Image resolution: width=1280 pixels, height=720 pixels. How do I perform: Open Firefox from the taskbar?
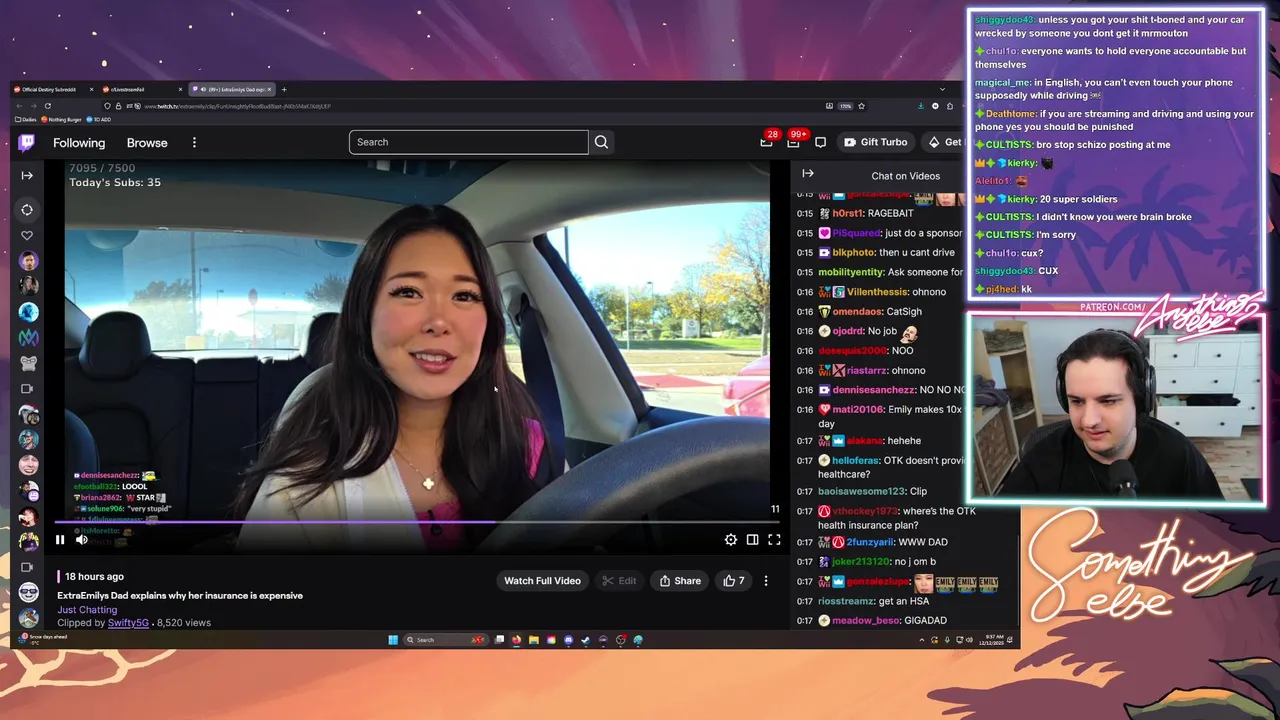pyautogui.click(x=516, y=640)
